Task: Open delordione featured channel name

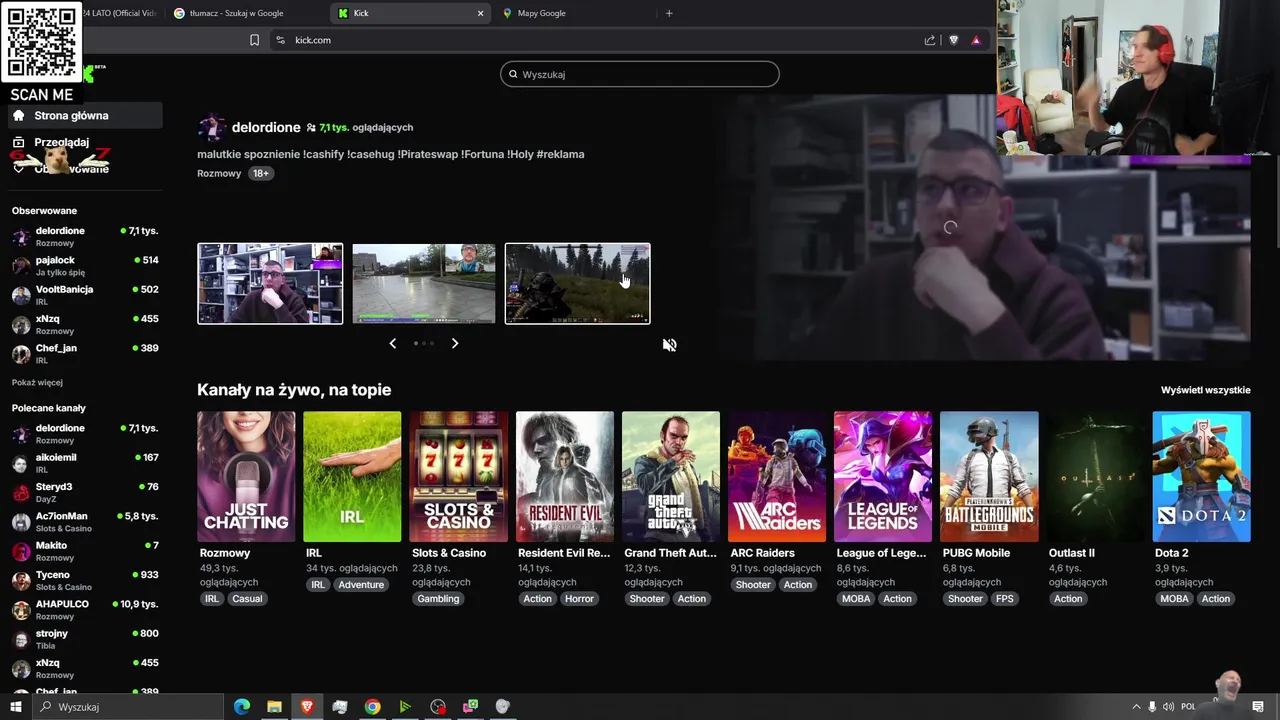Action: [x=266, y=127]
